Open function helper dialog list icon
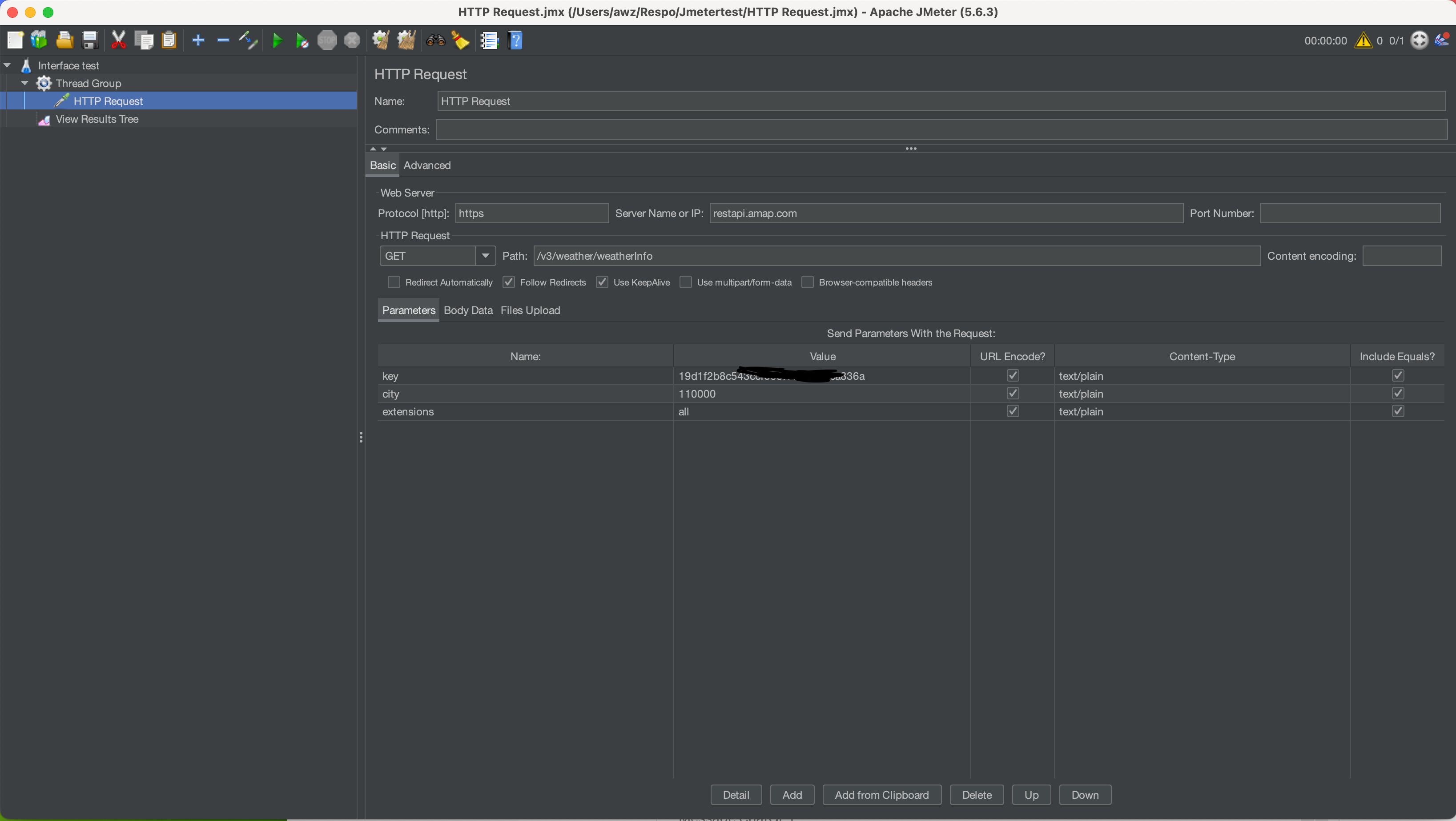Viewport: 1456px width, 821px height. pos(489,40)
